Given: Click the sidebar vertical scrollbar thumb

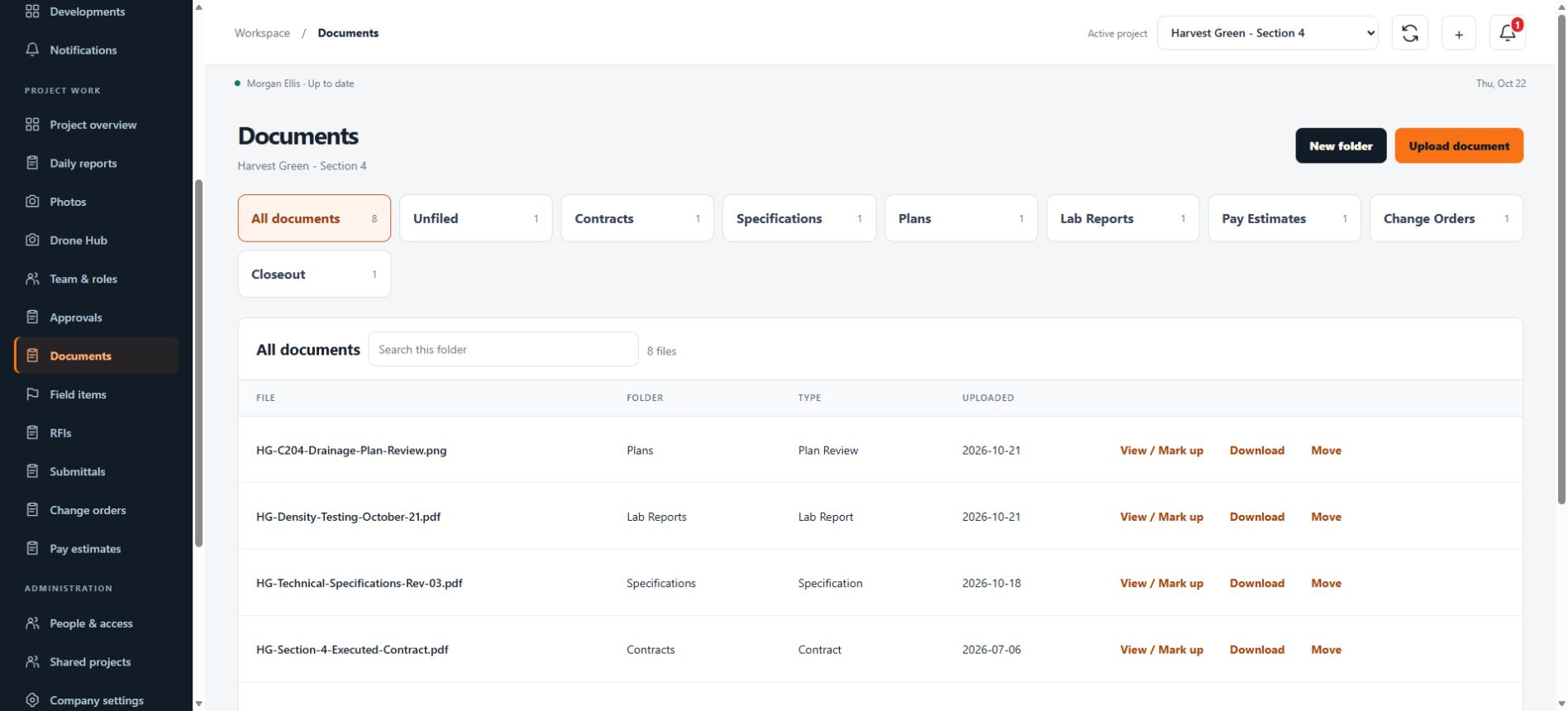Looking at the screenshot, I should click(198, 363).
